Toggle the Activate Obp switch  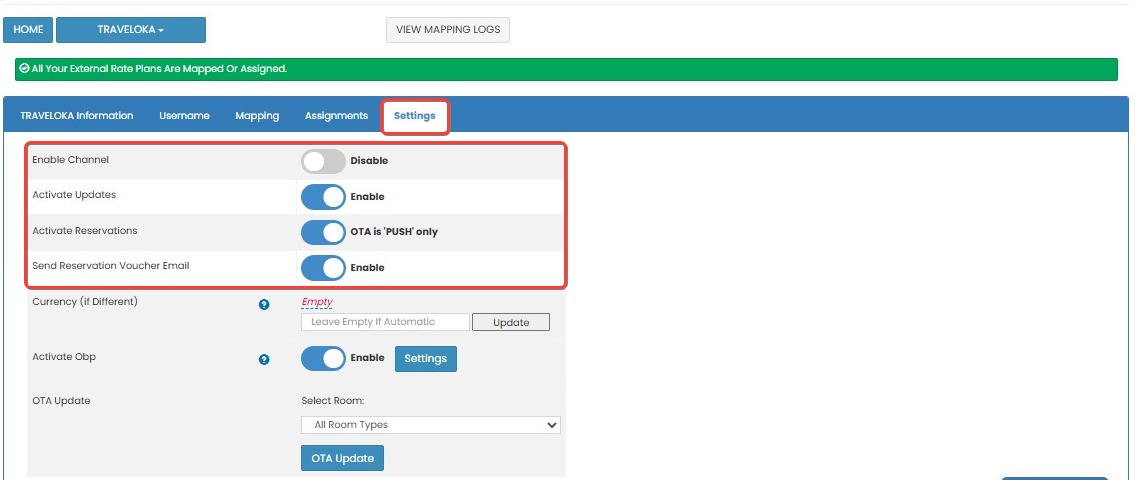click(x=323, y=358)
